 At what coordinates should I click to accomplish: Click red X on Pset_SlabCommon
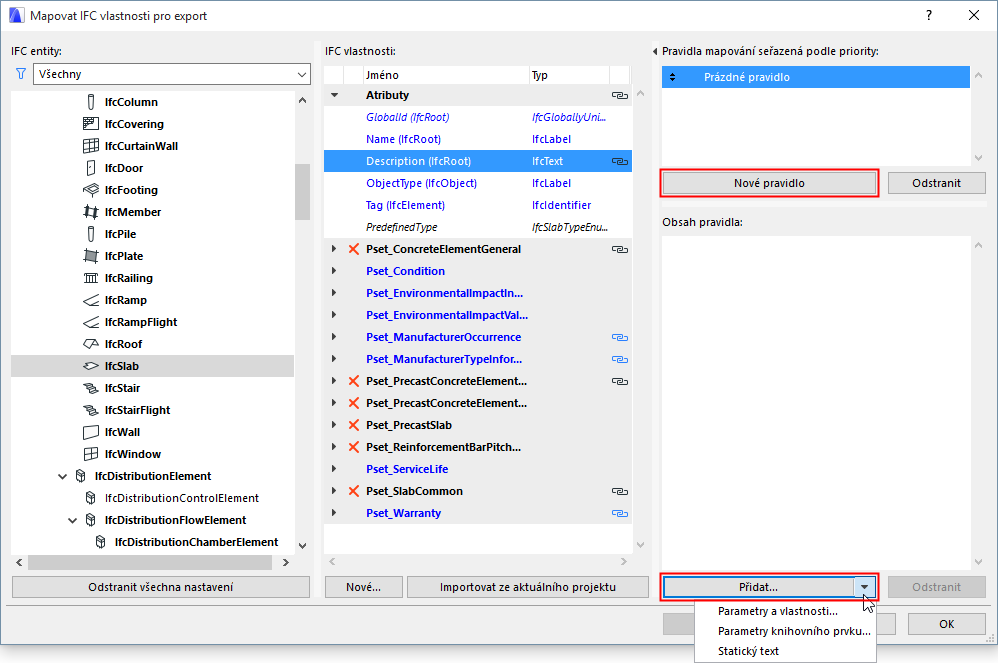click(354, 491)
